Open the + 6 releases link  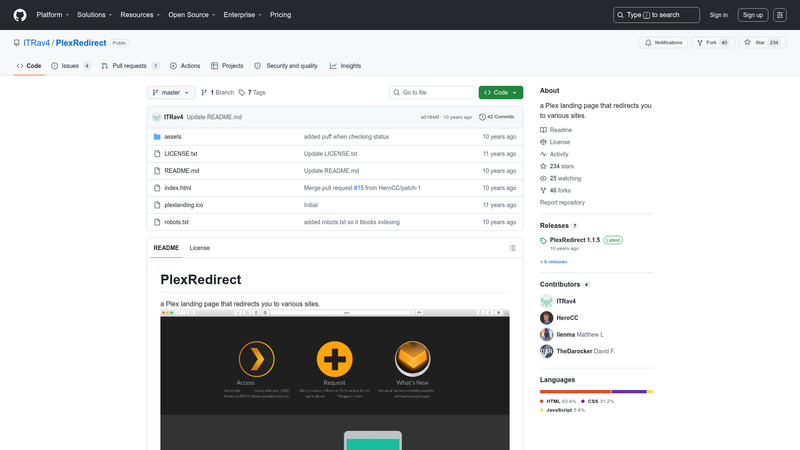[554, 262]
